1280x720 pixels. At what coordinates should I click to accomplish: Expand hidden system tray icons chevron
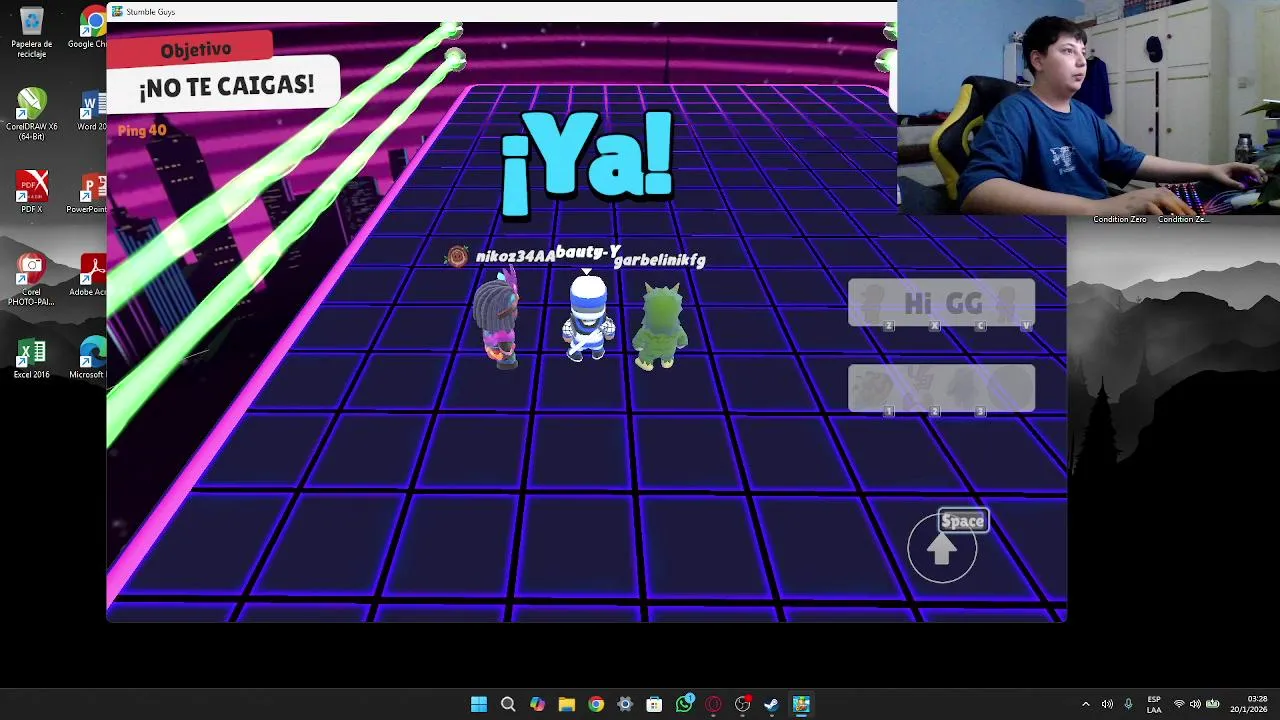click(x=1086, y=704)
